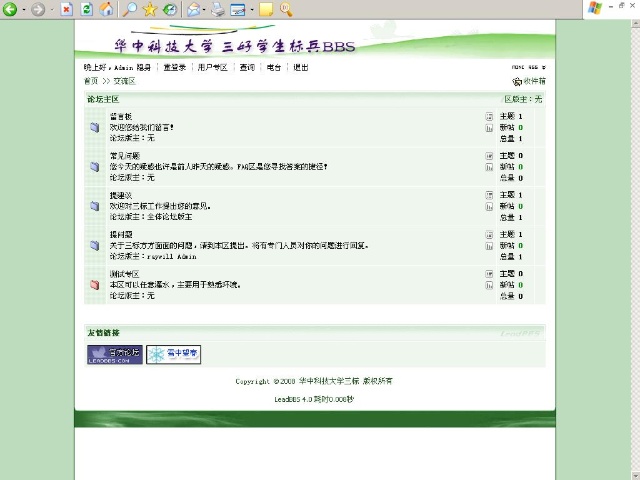640x480 pixels.
Task: Click the Windows flag logo
Action: point(595,8)
